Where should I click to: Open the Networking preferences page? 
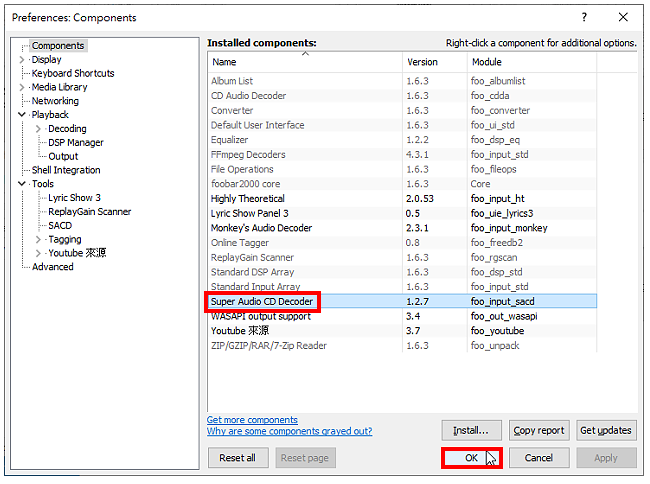(x=55, y=101)
